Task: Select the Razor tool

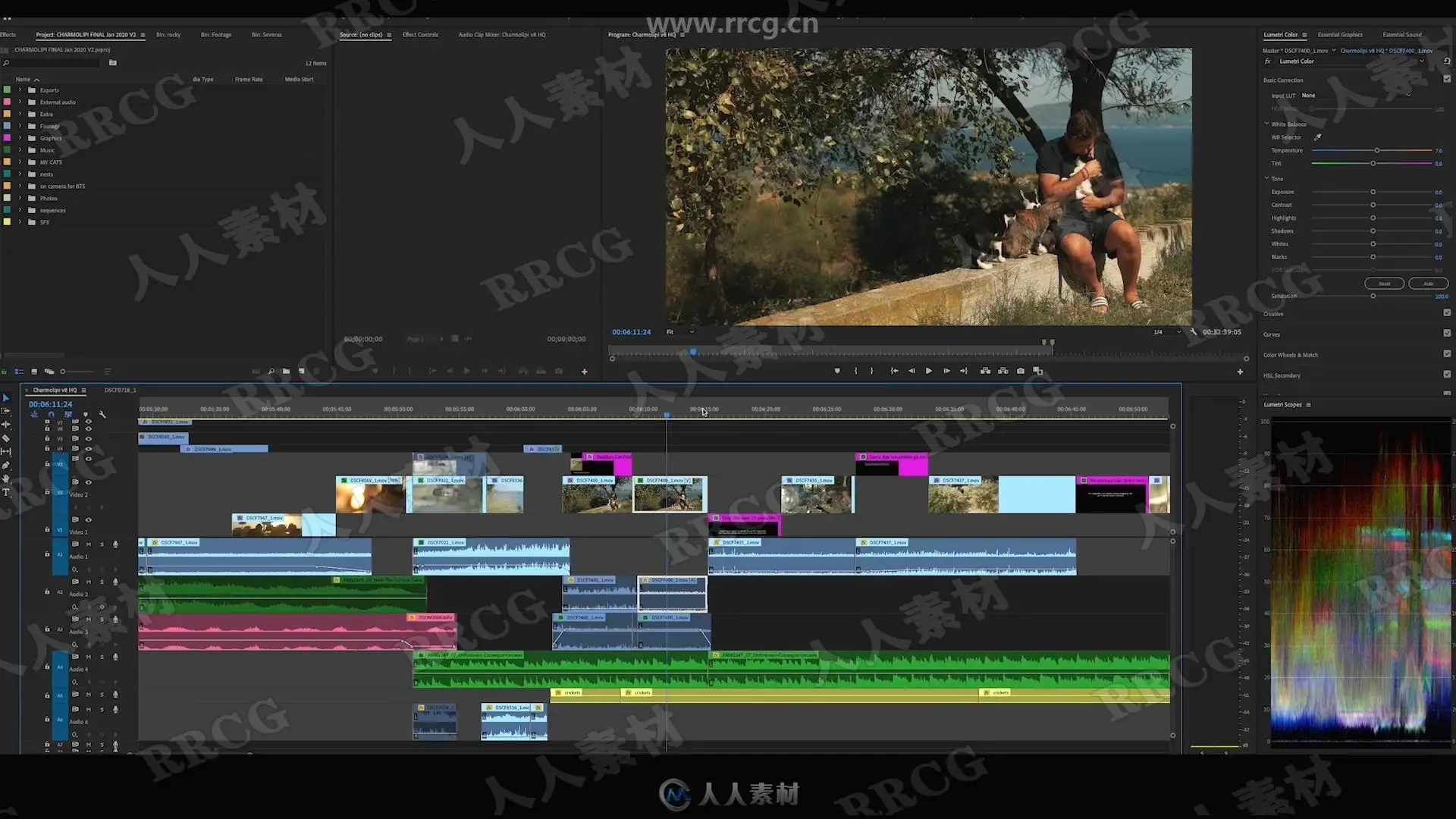Action: [6, 438]
